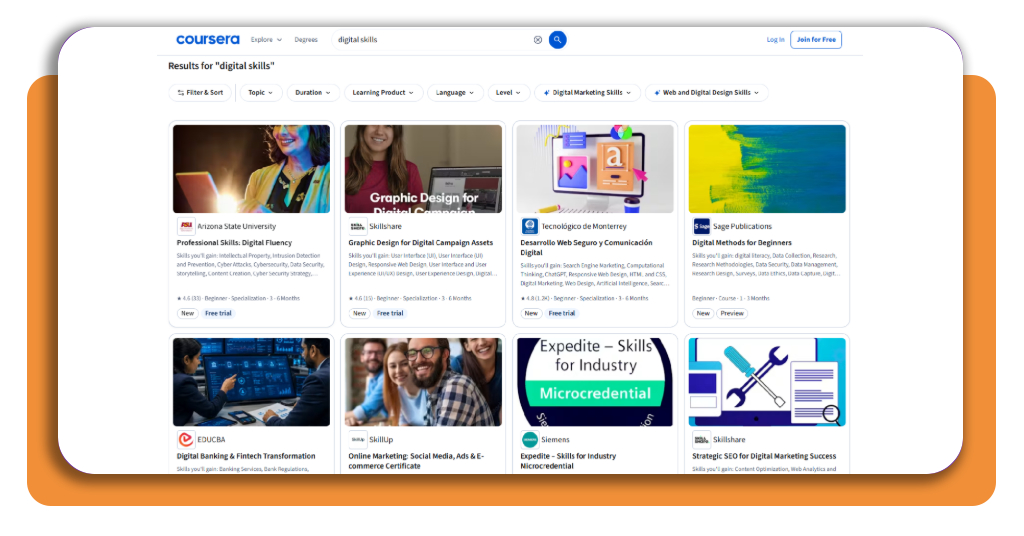
Task: Click the New tag on Digital Methods card
Action: pos(703,313)
